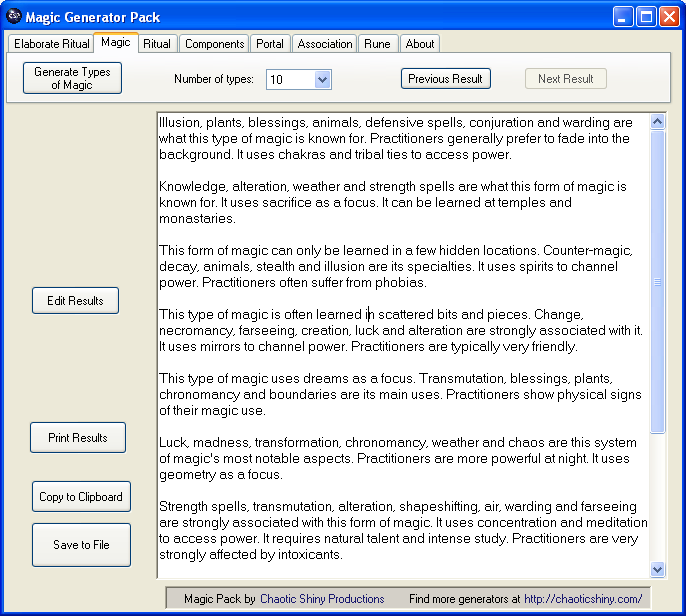Click the paragraph starting 'Illusion, plants, blessings'
This screenshot has height=616, width=686.
[396, 138]
